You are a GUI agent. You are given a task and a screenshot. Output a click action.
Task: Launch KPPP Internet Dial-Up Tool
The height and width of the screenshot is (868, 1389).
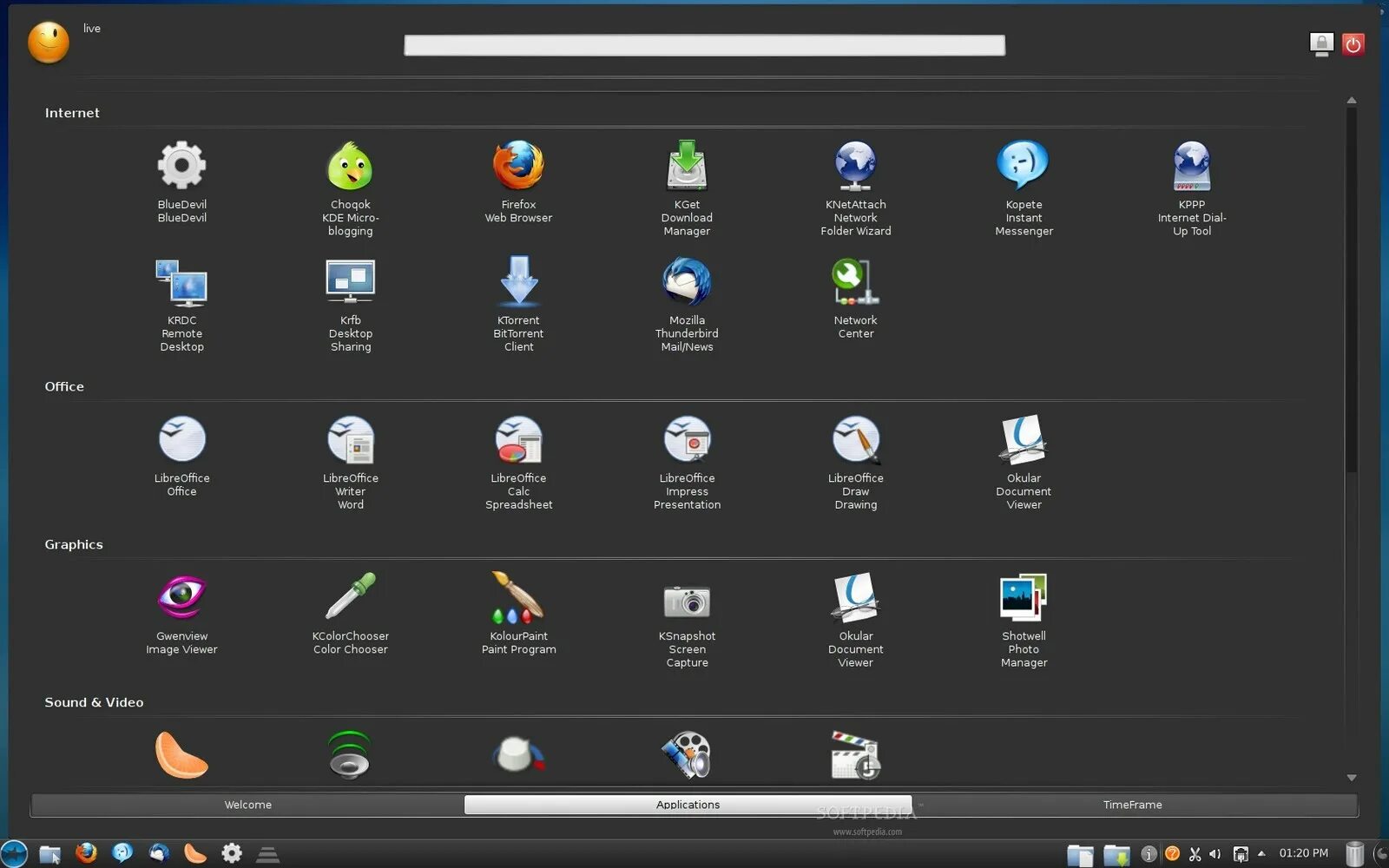[1192, 188]
